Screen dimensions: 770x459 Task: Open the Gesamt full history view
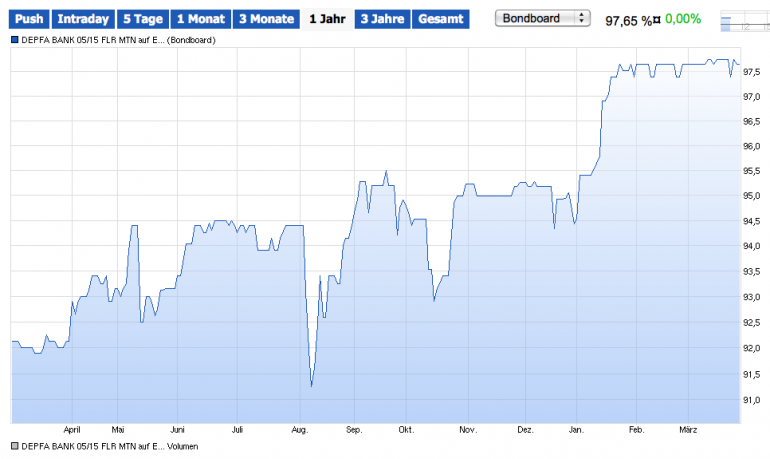(x=440, y=19)
